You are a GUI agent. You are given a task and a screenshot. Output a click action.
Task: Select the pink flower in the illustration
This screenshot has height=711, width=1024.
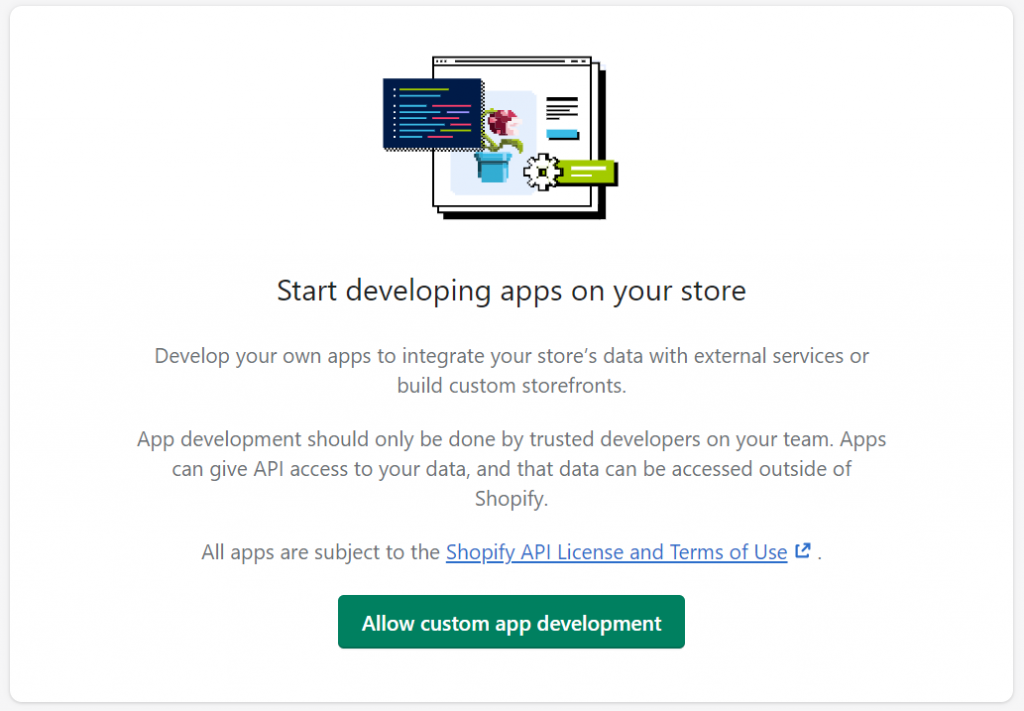pos(500,125)
